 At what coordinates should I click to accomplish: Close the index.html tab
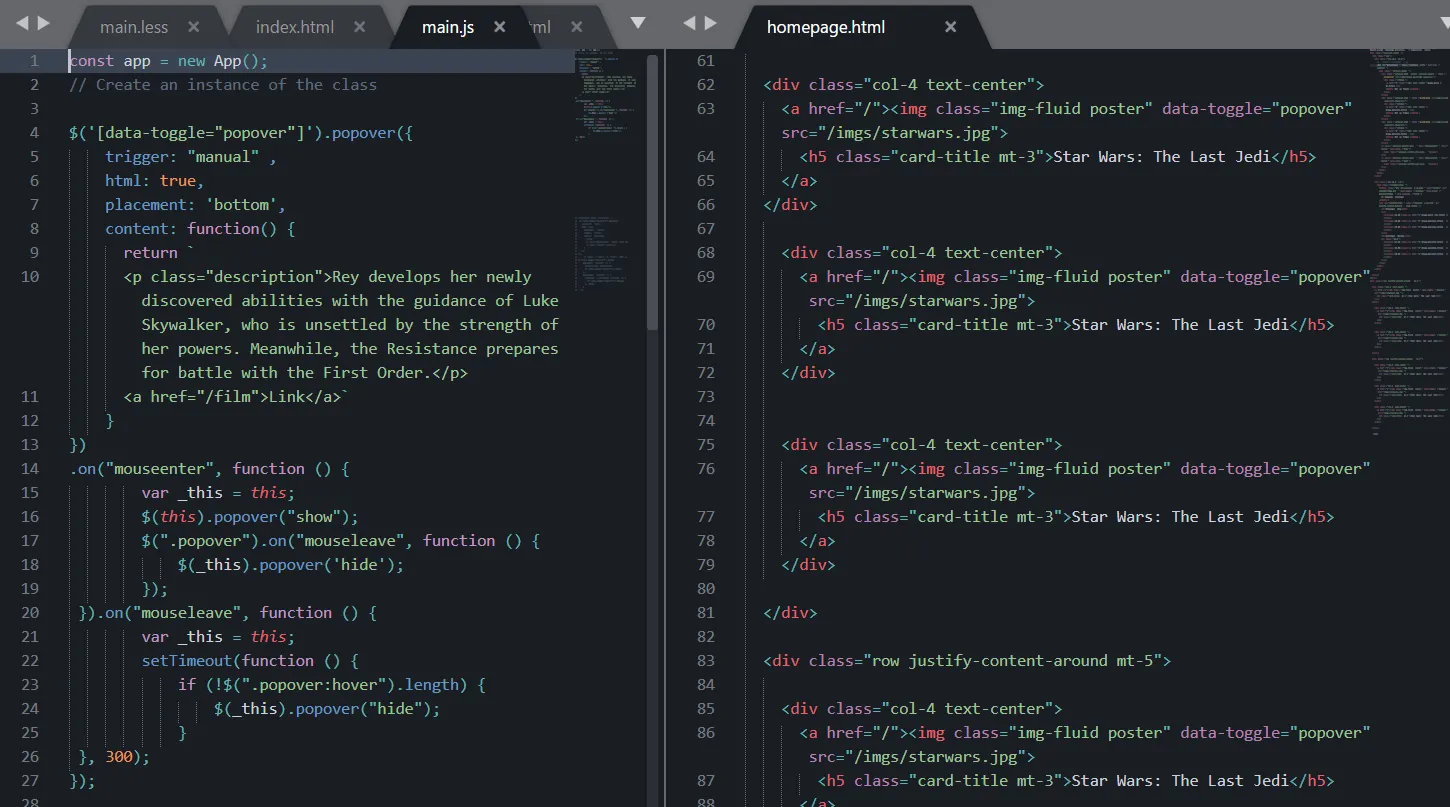coord(360,27)
